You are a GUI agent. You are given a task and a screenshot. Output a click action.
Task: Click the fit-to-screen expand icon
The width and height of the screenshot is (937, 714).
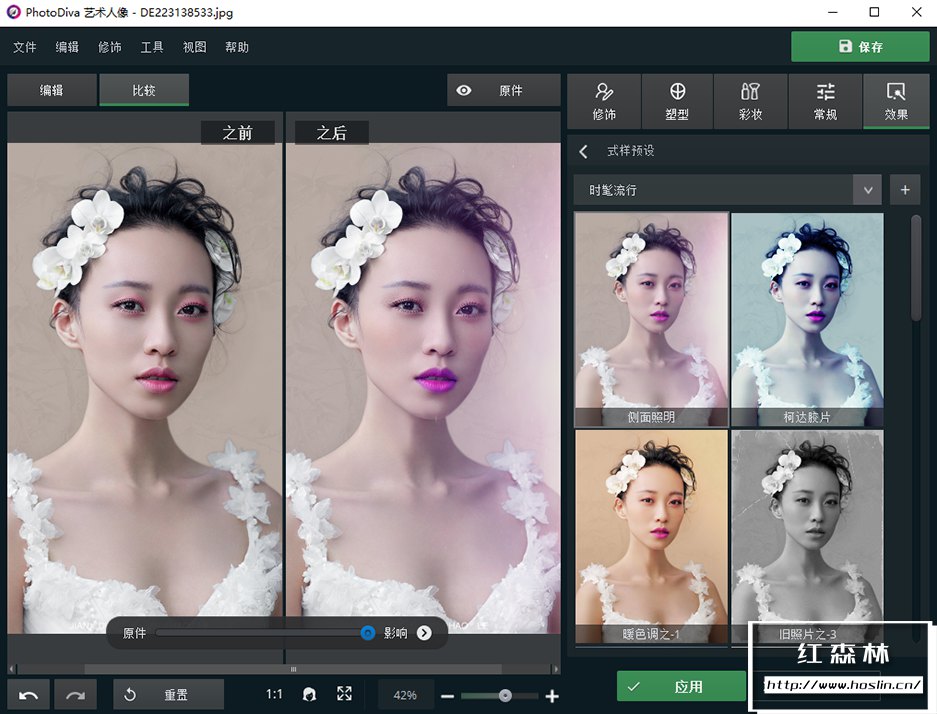pos(344,694)
